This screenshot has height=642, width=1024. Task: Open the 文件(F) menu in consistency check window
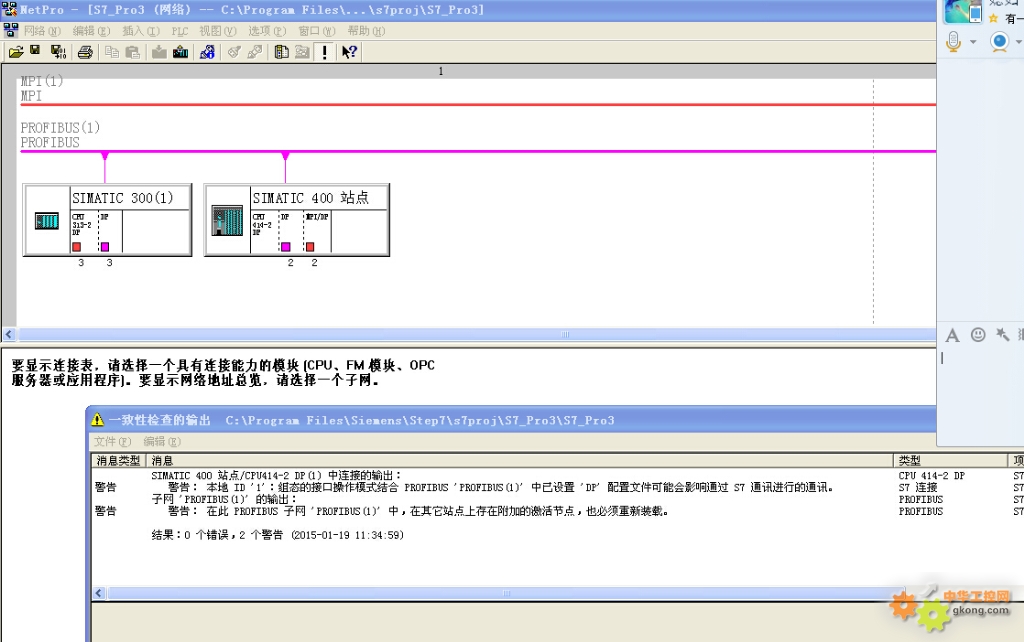(x=112, y=441)
